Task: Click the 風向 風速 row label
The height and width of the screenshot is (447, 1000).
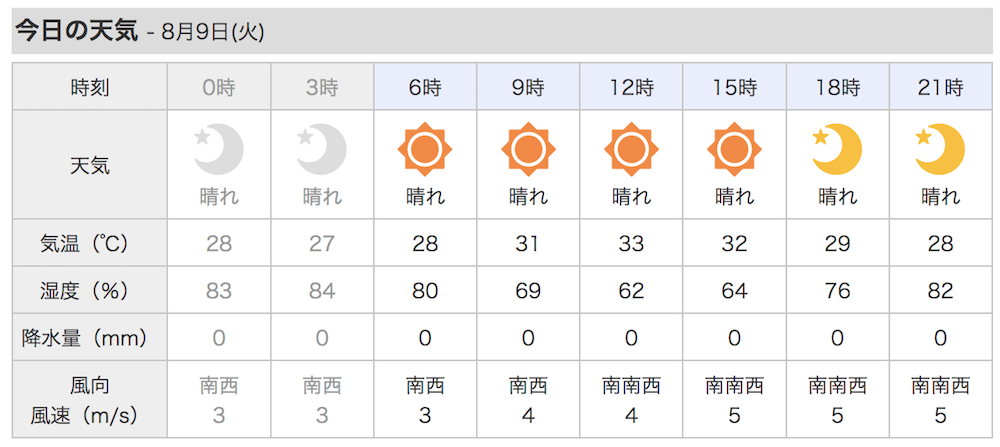Action: tap(90, 400)
